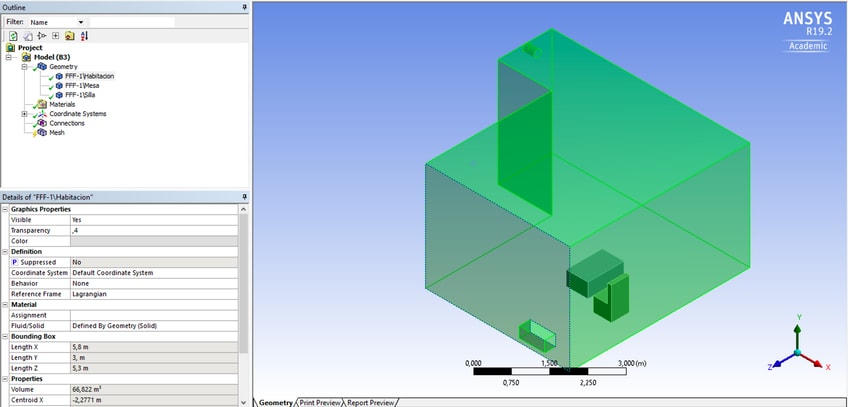Select the Mesh tree item

(57, 132)
